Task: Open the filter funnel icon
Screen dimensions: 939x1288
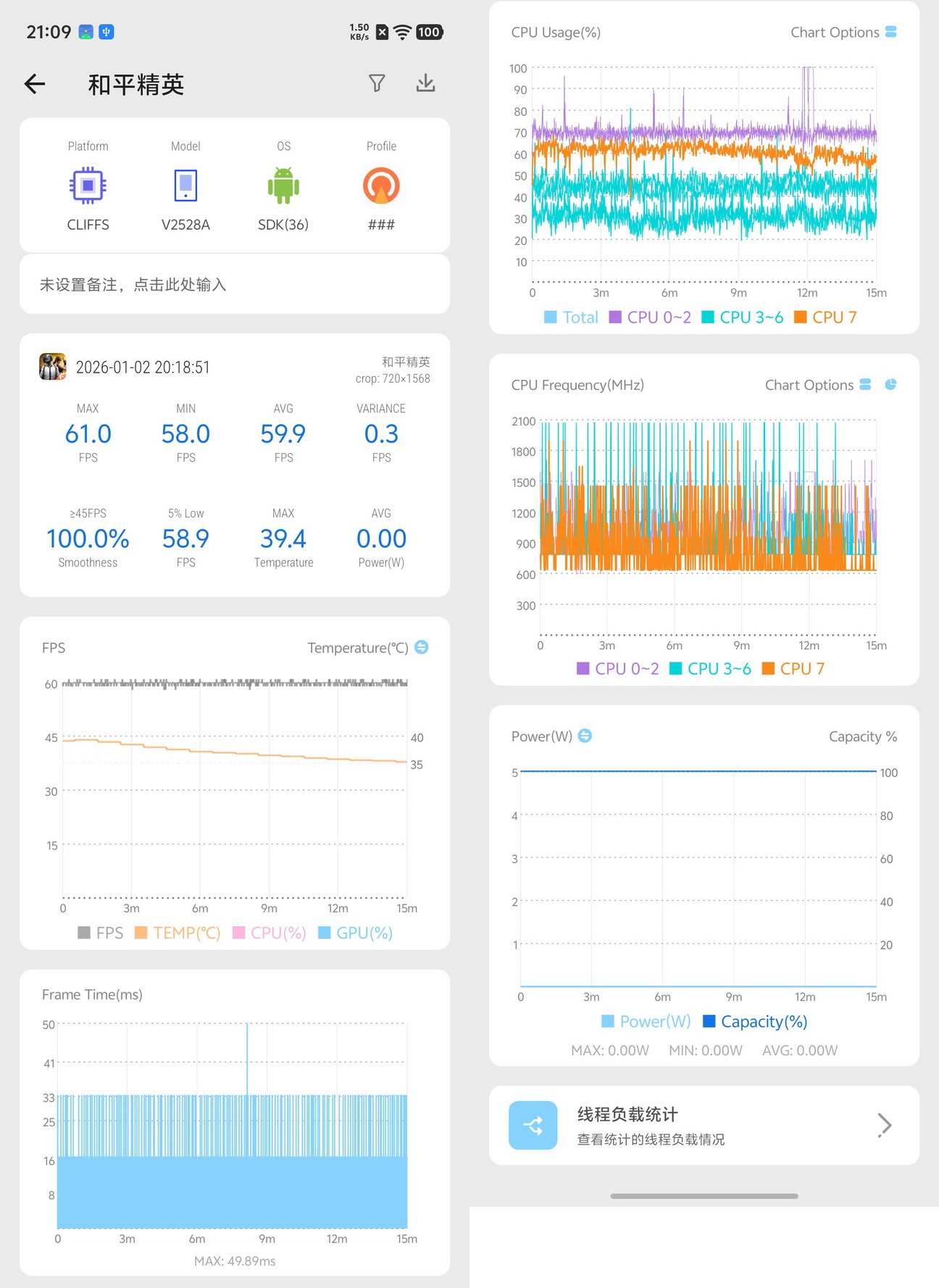Action: [377, 83]
